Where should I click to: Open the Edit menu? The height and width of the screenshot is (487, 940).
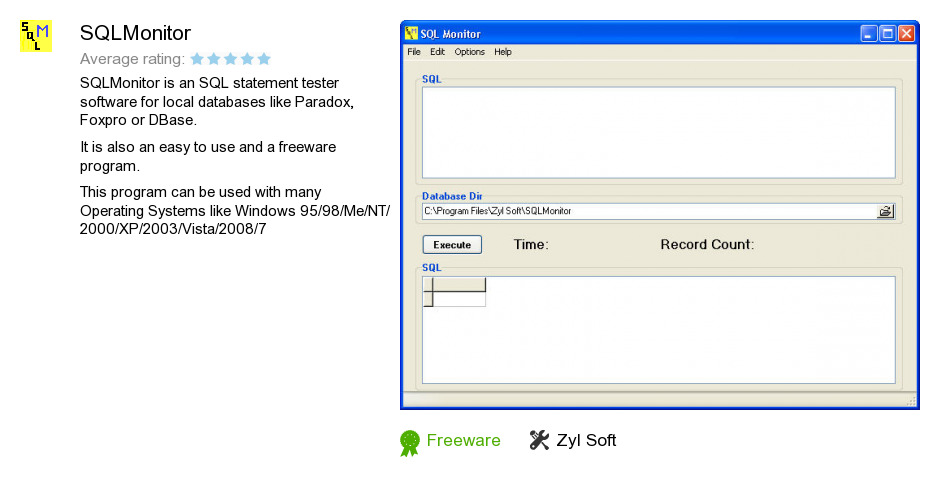click(x=437, y=52)
